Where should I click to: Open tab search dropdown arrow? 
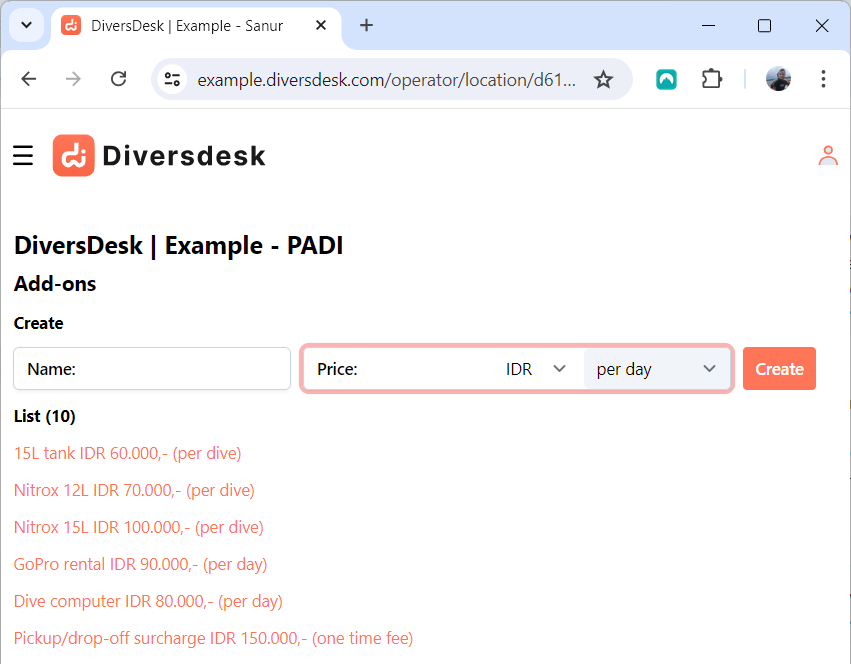(x=27, y=25)
